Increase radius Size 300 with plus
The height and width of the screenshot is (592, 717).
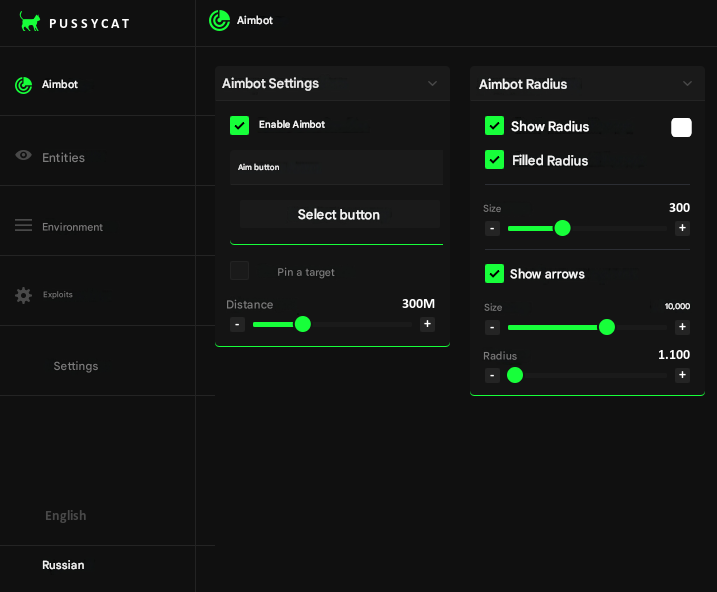(682, 228)
